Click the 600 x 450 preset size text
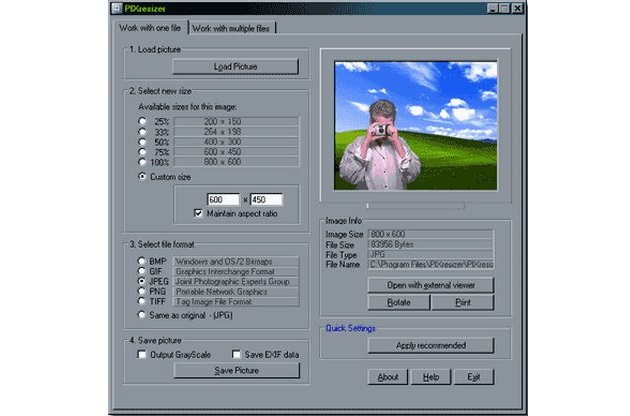Image resolution: width=630 pixels, height=416 pixels. point(223,152)
